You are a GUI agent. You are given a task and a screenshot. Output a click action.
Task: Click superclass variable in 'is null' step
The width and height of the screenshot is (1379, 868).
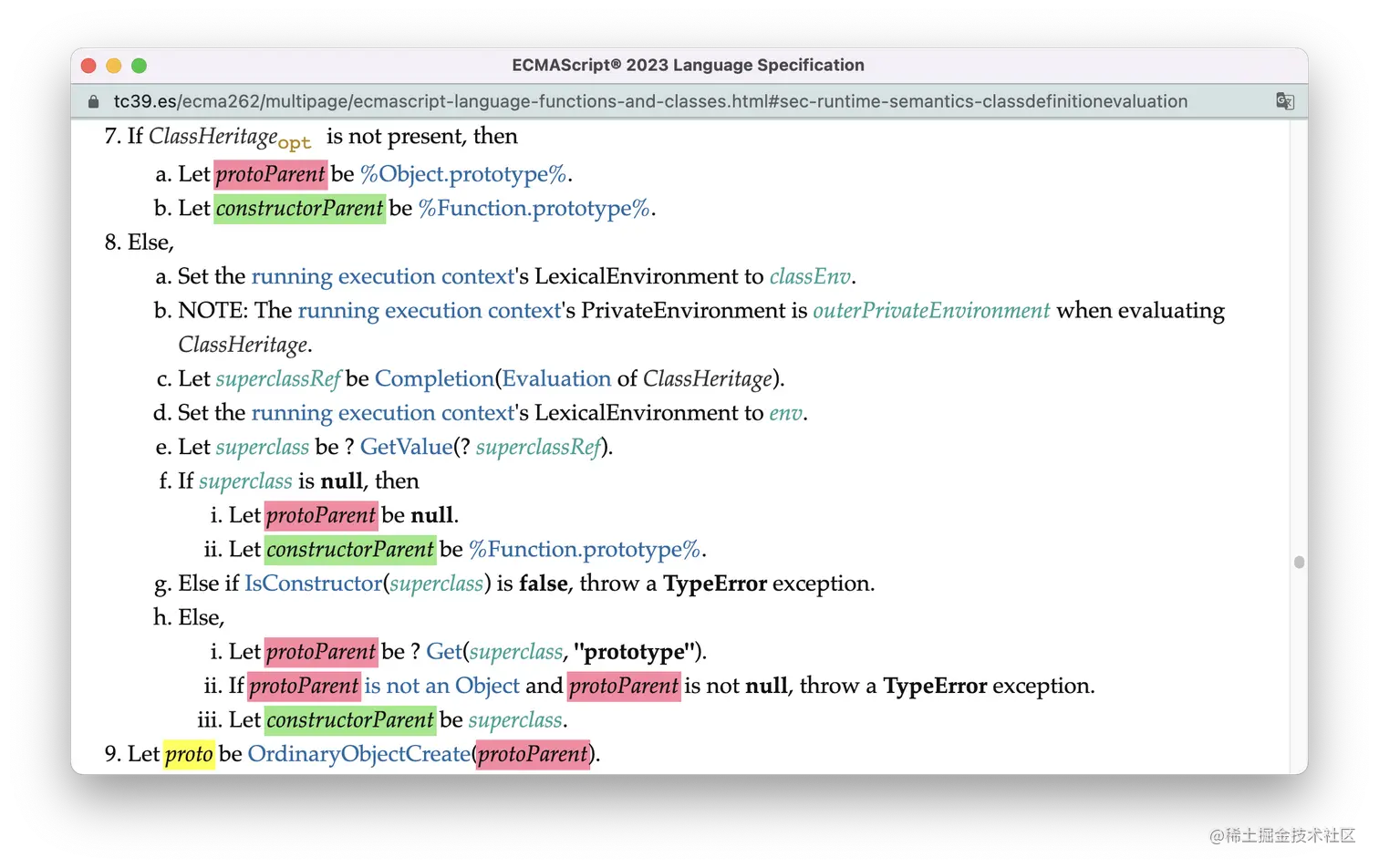pyautogui.click(x=245, y=481)
